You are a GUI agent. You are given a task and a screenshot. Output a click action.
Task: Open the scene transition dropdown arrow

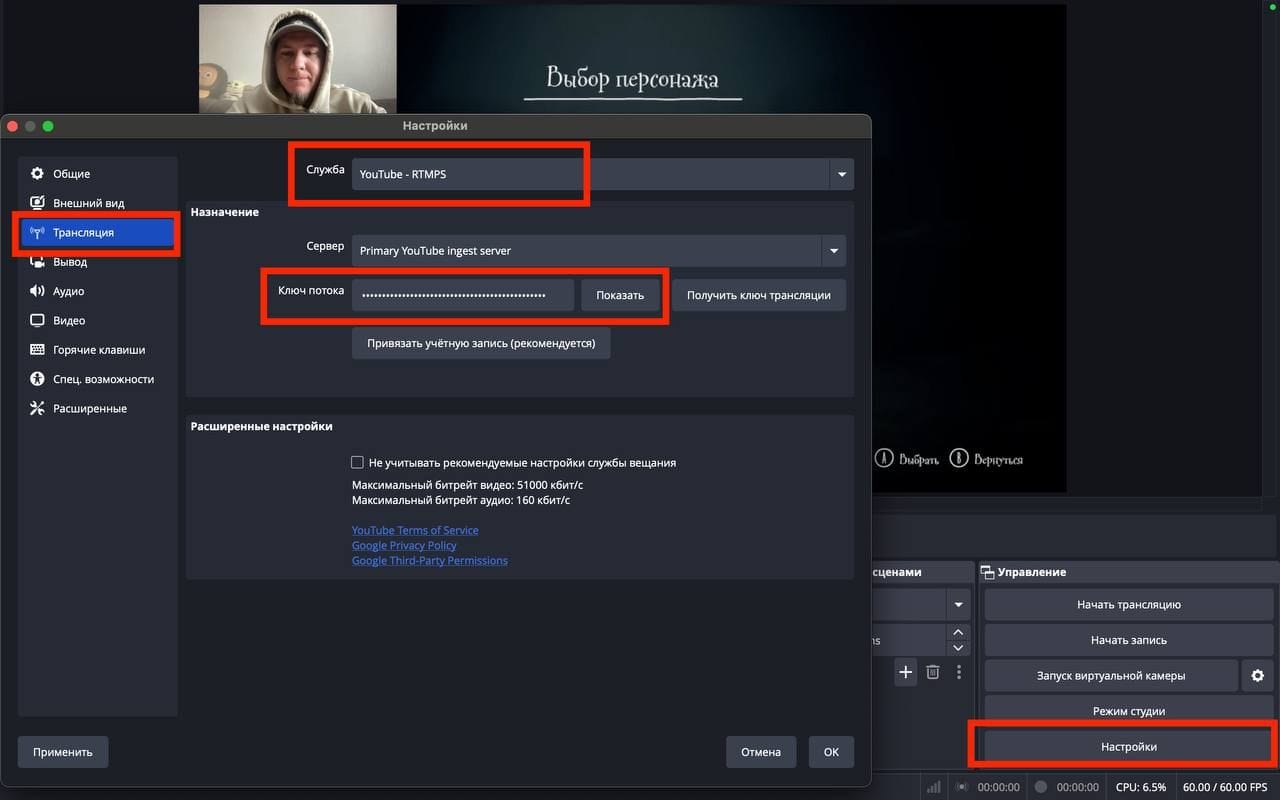[958, 604]
